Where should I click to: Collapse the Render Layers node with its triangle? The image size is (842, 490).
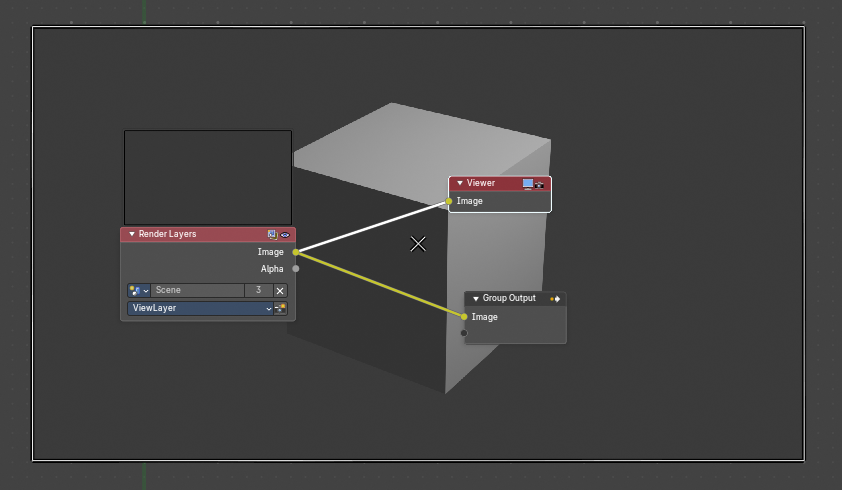pos(132,234)
